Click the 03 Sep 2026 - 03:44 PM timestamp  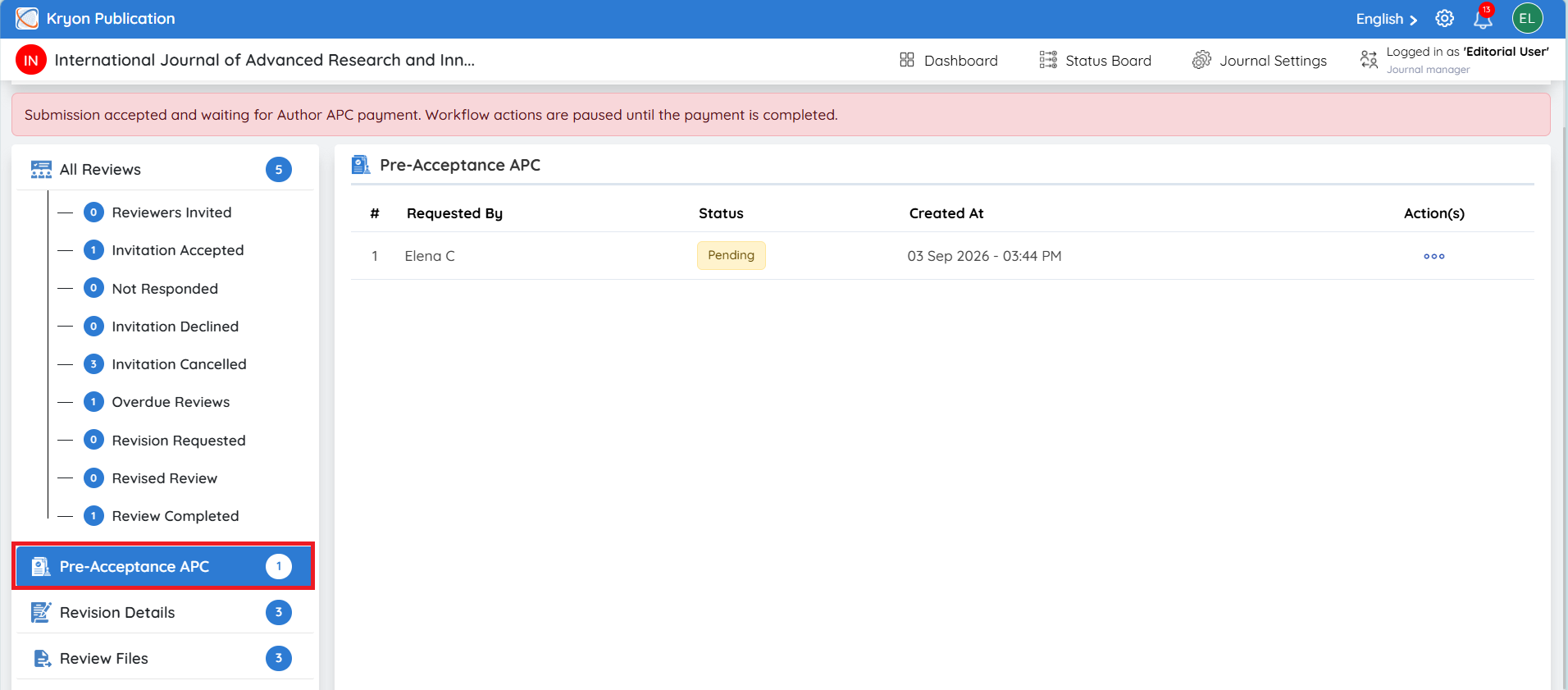click(984, 256)
